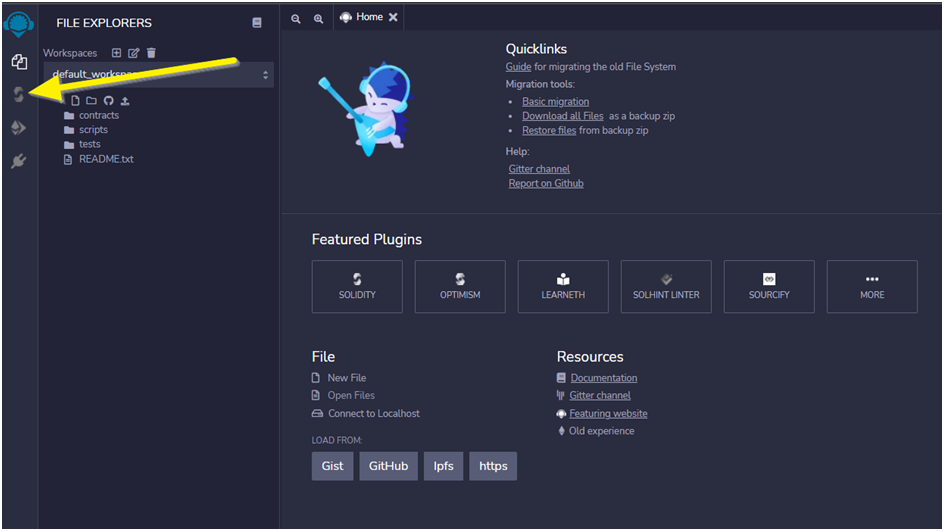Open the Help Gitter channel link
The height and width of the screenshot is (531, 944).
(x=539, y=169)
